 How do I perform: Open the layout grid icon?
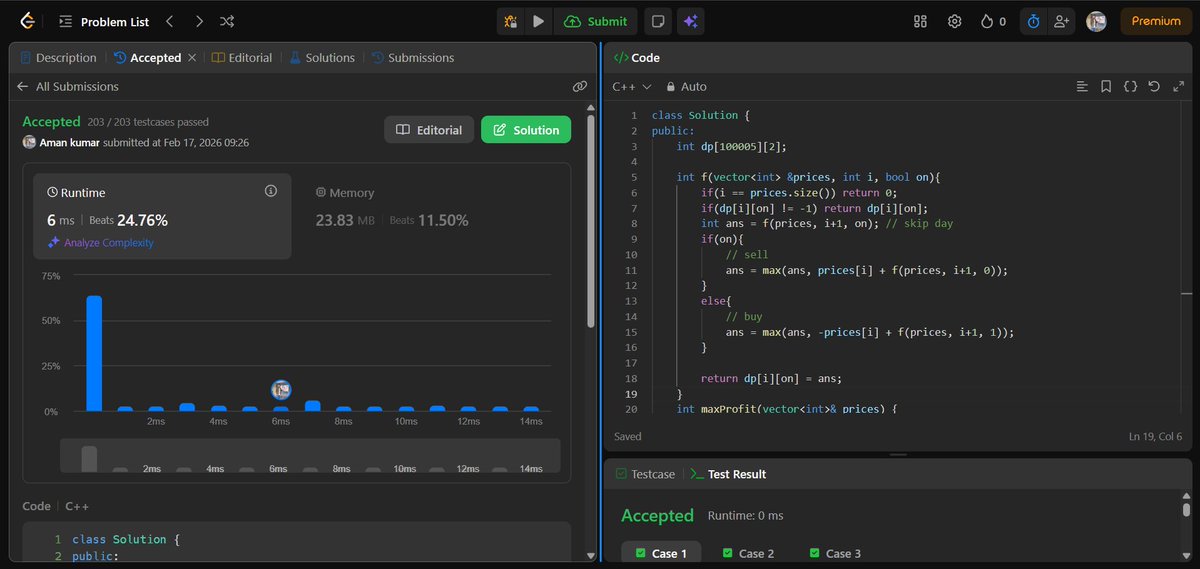point(921,21)
